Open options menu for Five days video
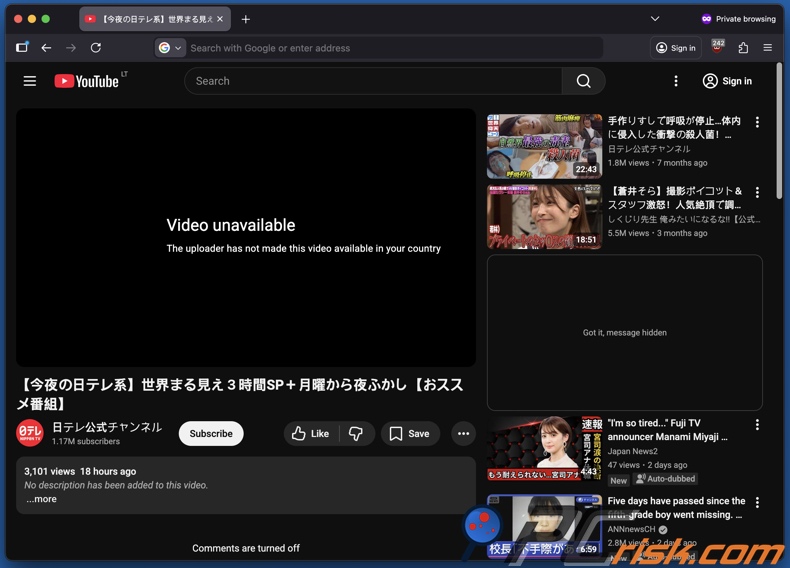The image size is (790, 568). tap(757, 502)
